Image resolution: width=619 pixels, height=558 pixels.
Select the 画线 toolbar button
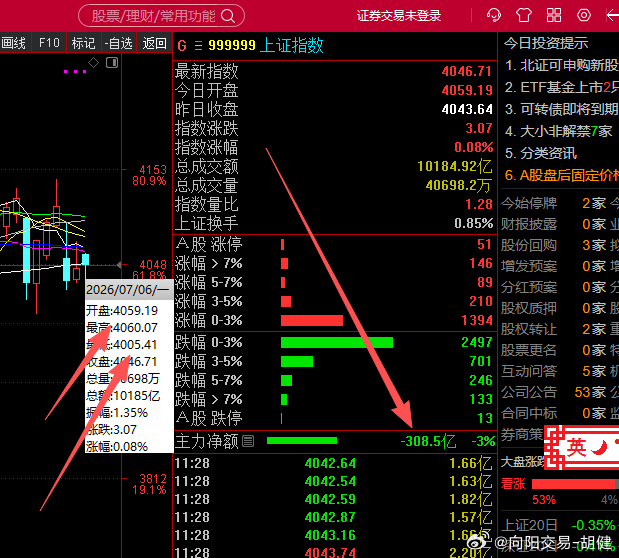coord(14,43)
